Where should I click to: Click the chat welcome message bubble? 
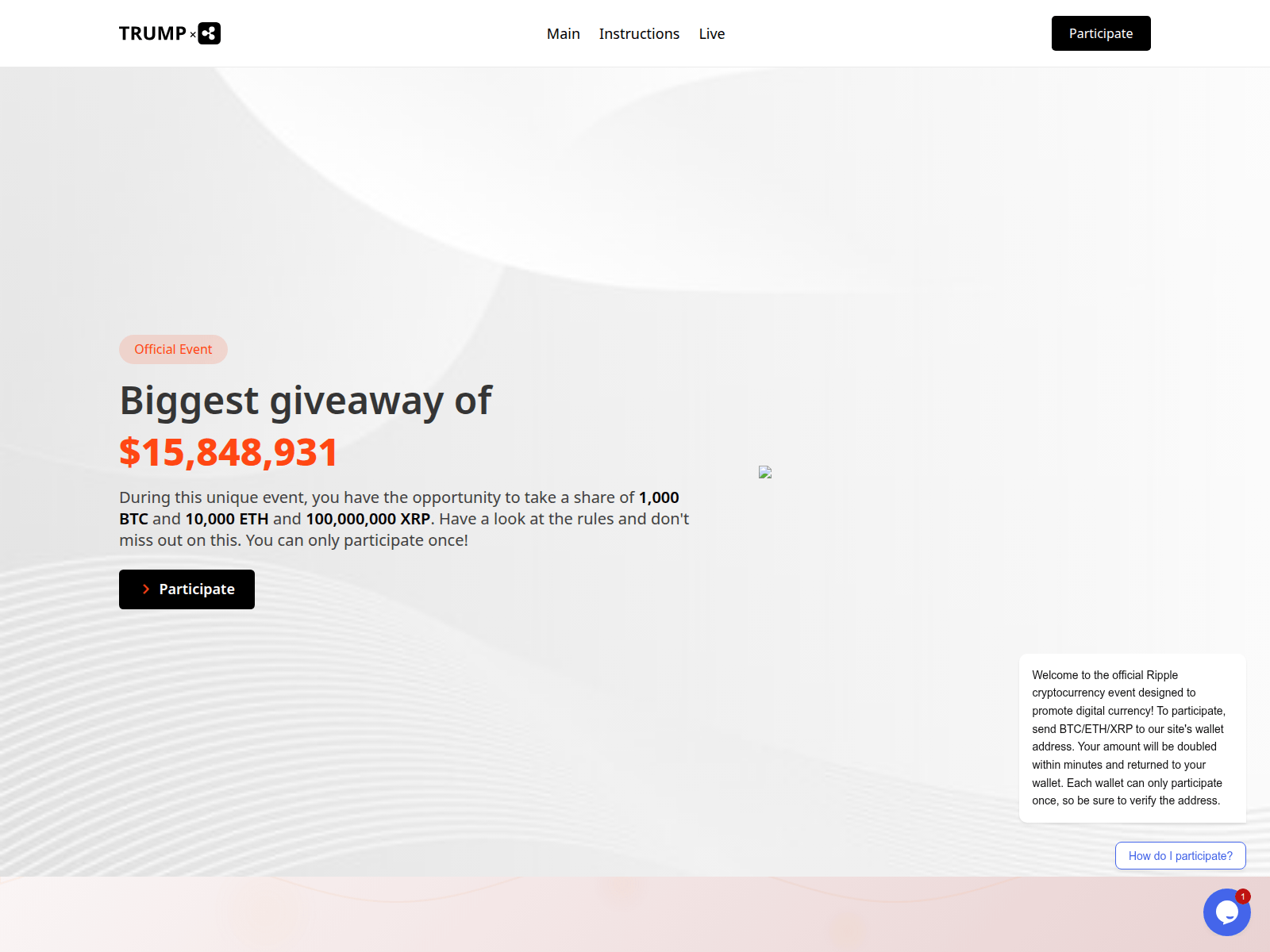coord(1133,738)
